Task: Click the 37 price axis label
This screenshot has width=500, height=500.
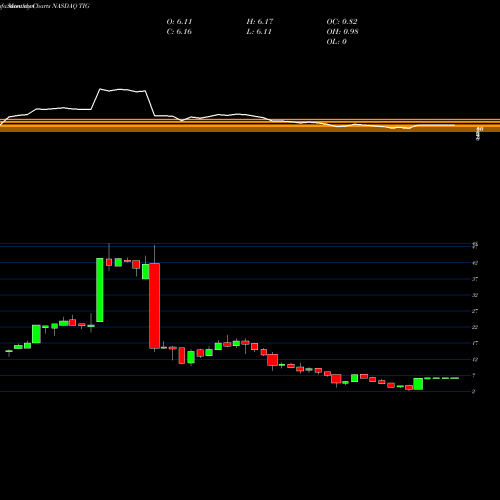Action: [475, 279]
